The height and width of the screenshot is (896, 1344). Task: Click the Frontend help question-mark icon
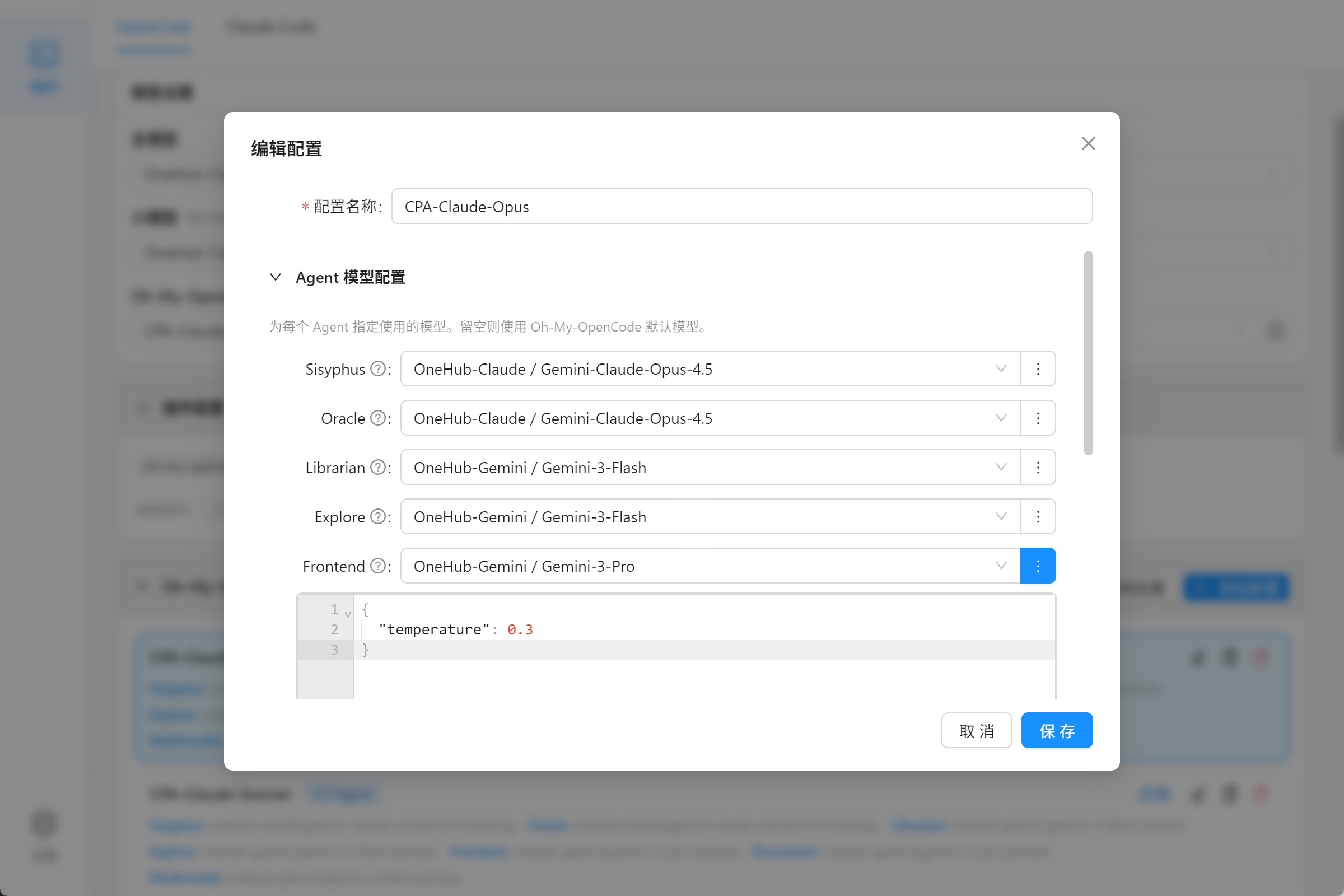click(x=377, y=565)
